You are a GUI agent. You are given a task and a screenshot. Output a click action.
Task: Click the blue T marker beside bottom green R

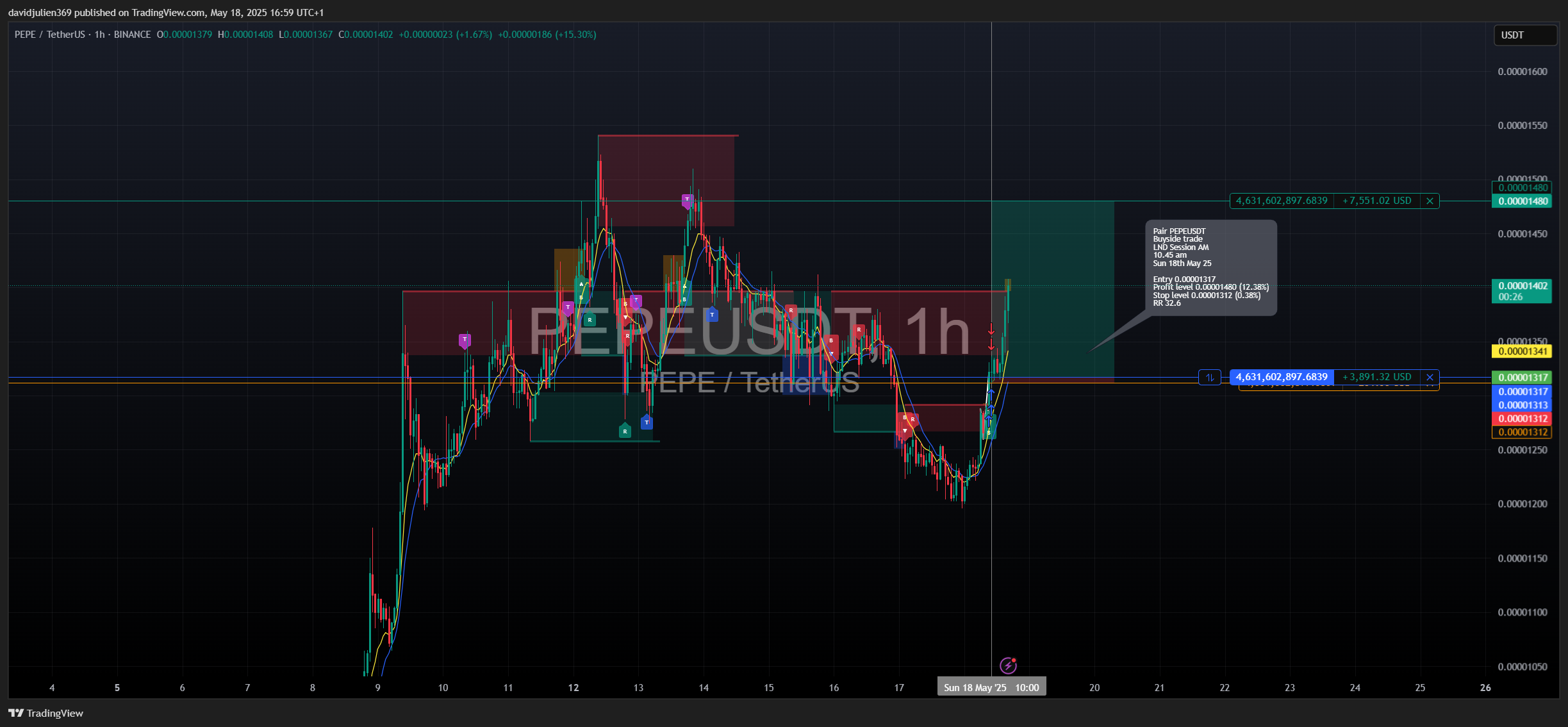tap(647, 422)
